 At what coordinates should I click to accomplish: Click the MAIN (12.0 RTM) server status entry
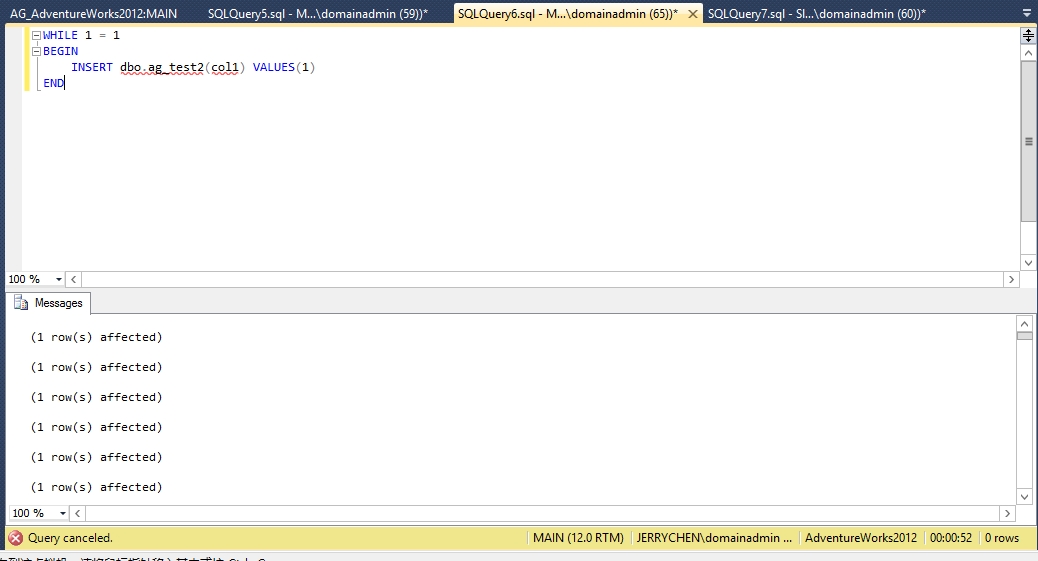coord(579,538)
